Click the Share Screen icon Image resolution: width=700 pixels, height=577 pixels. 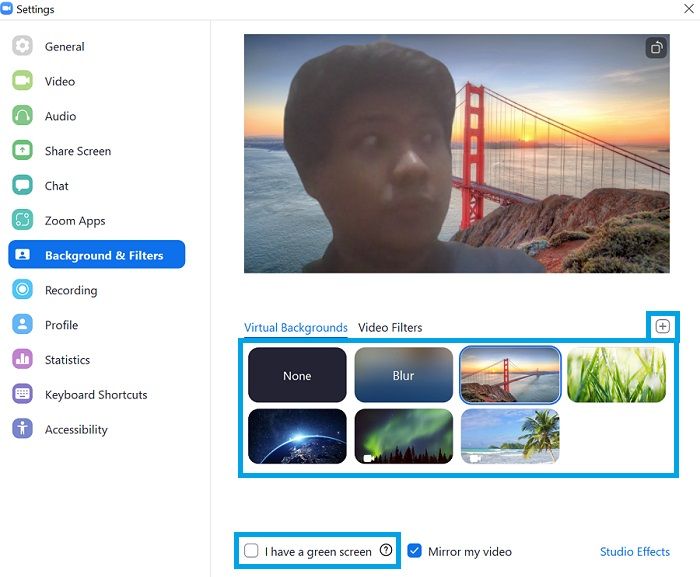point(22,150)
